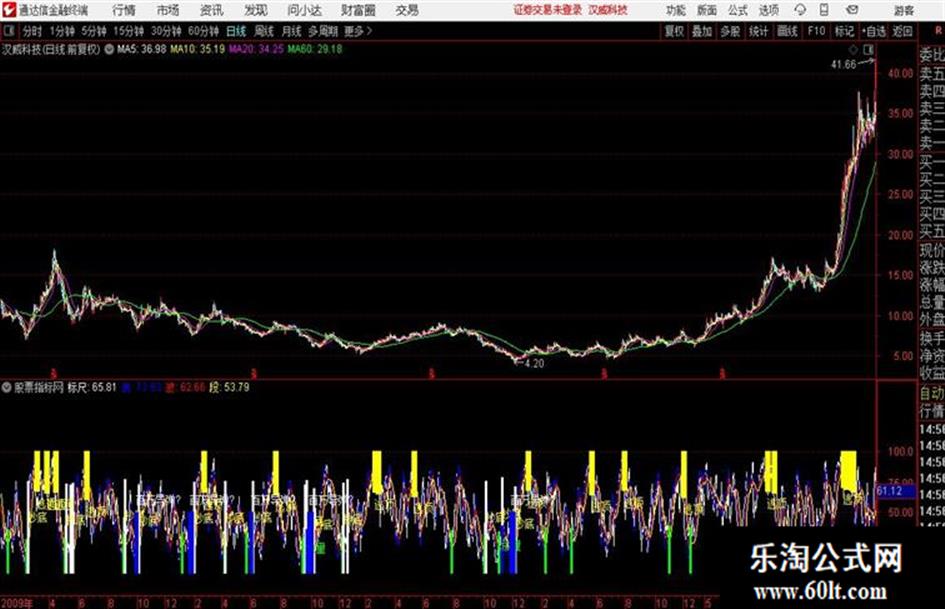Screen dimensions: 945x609
Task: Click the 多股 toolbar button
Action: click(730, 31)
